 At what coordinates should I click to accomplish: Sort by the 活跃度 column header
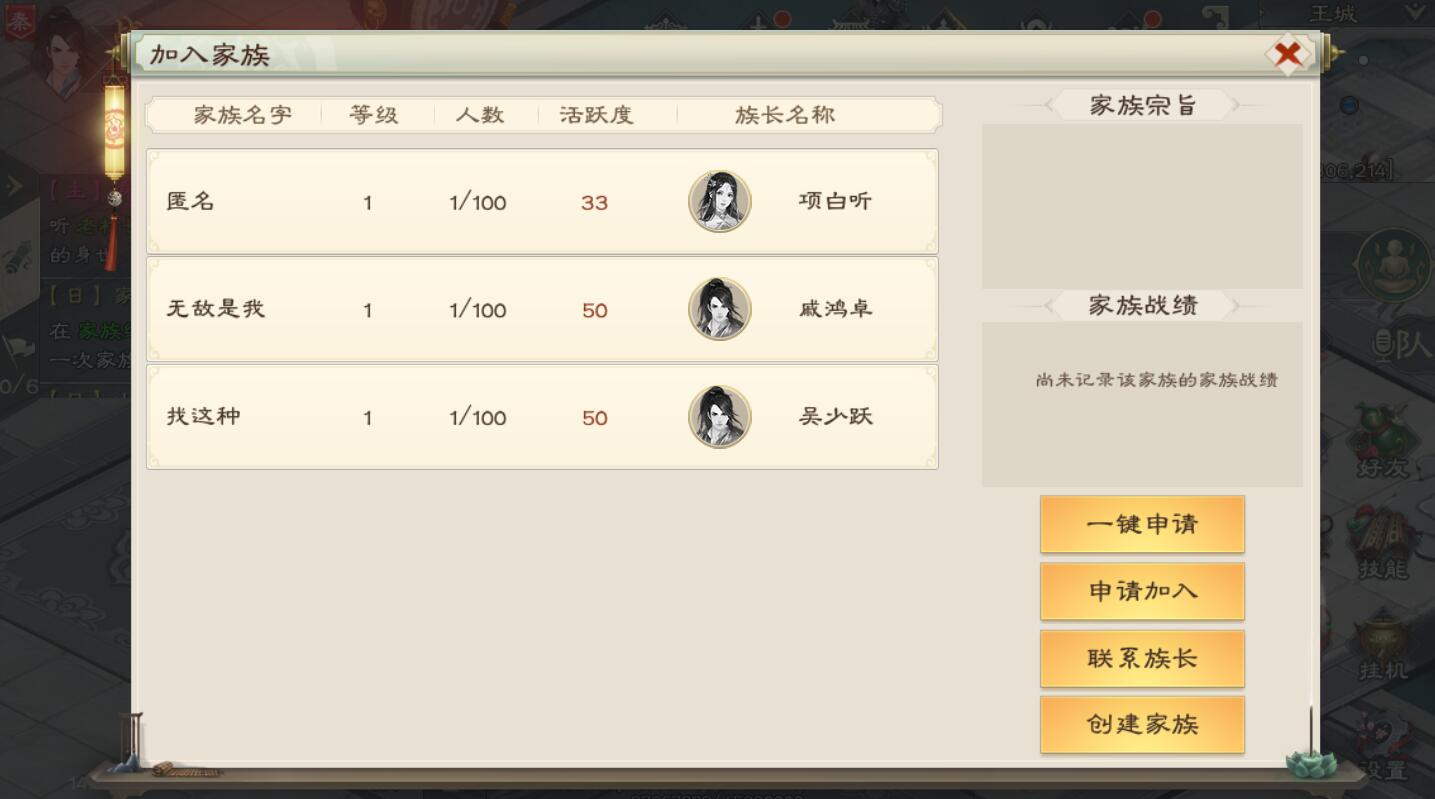click(596, 115)
